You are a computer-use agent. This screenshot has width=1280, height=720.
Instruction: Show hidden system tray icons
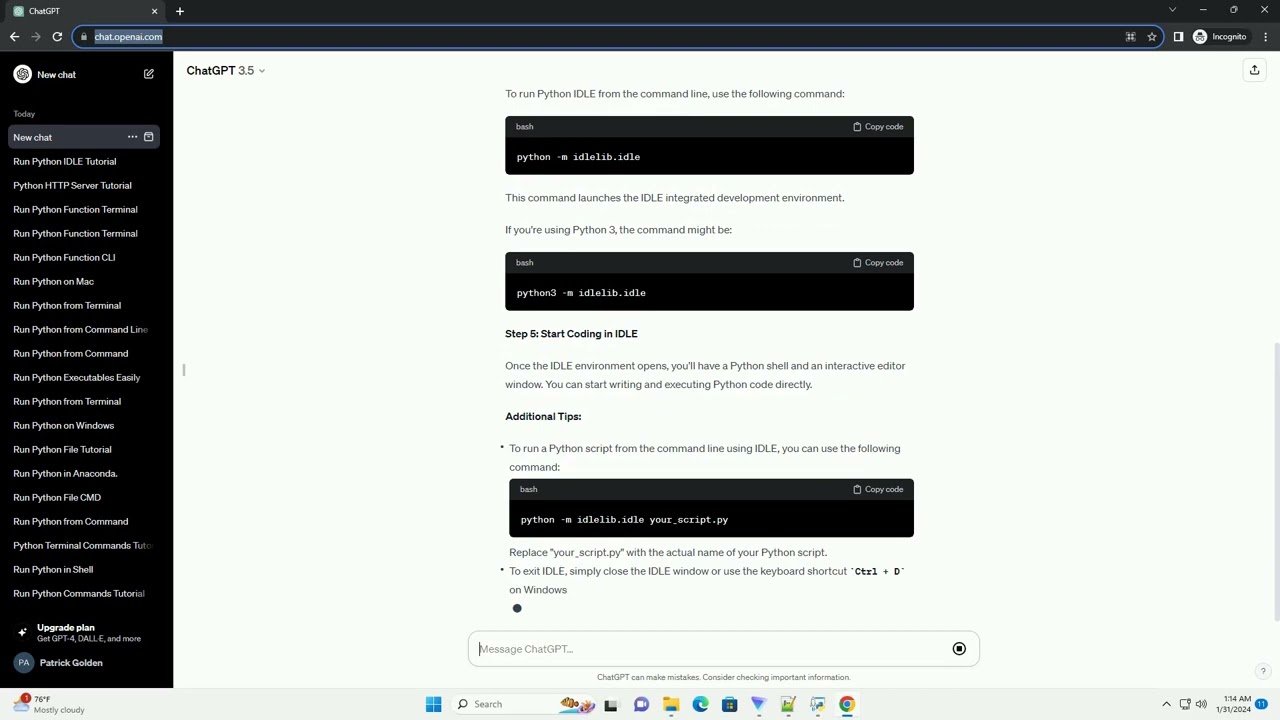coord(1166,704)
